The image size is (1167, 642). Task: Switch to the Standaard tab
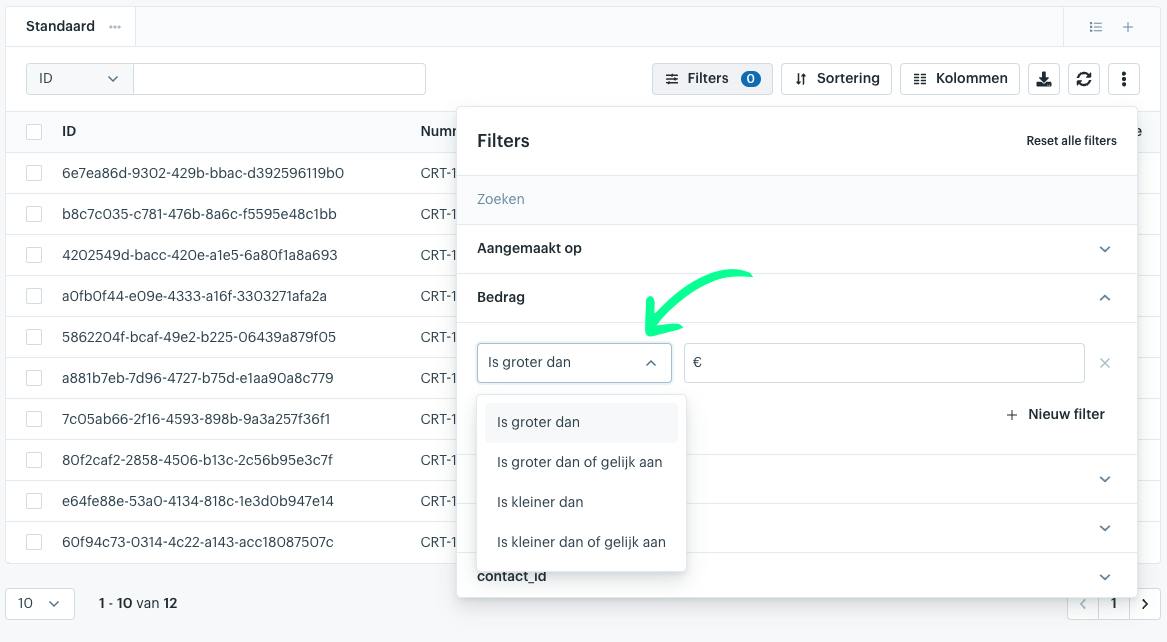[x=60, y=27]
